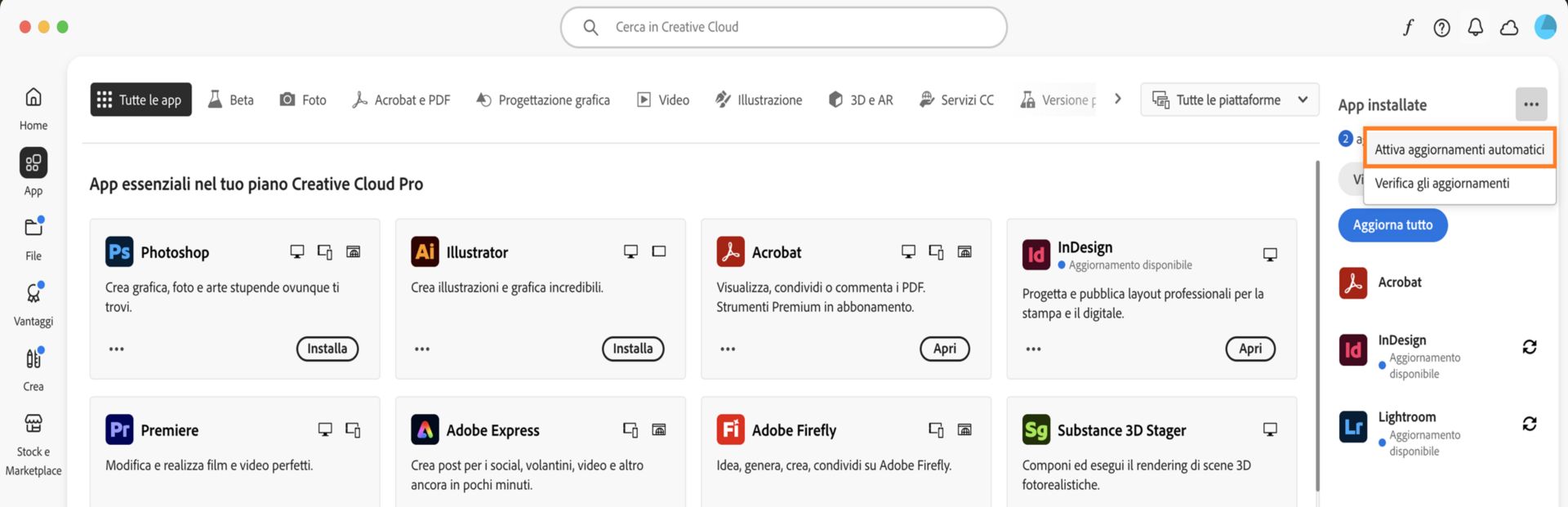1568x507 pixels.
Task: Open the fonts (f) icon in header
Action: click(x=1408, y=28)
